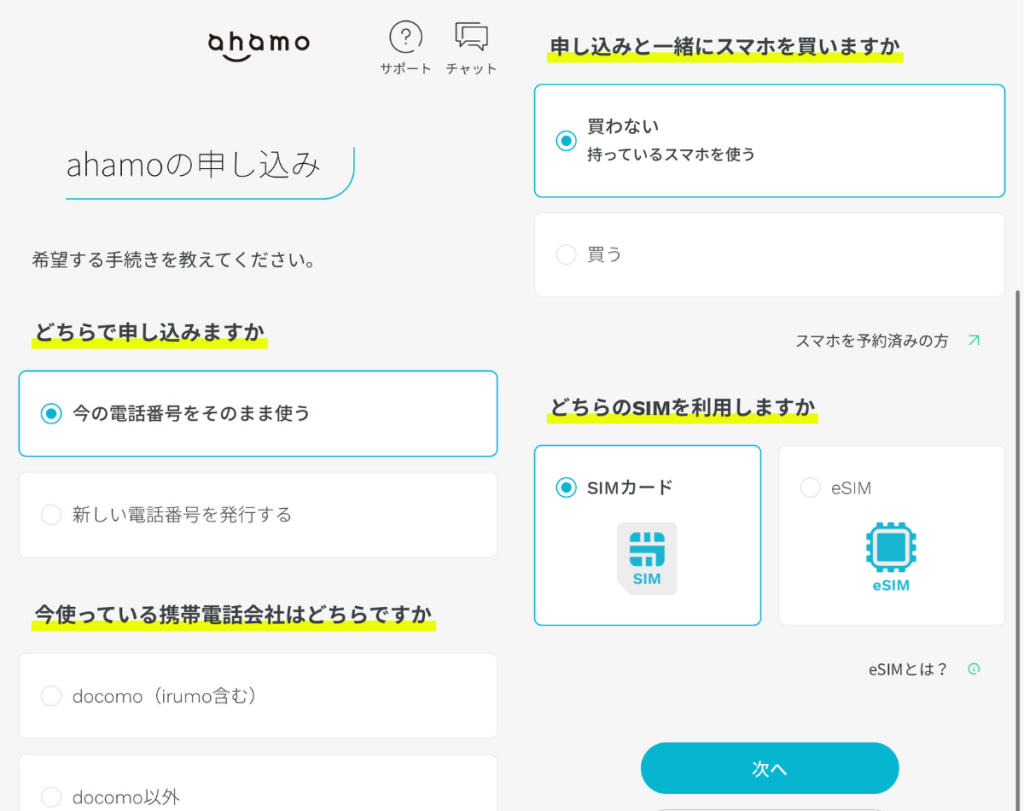Open the スマホを予約済みの方 link
Image resolution: width=1024 pixels, height=811 pixels.
tap(871, 341)
